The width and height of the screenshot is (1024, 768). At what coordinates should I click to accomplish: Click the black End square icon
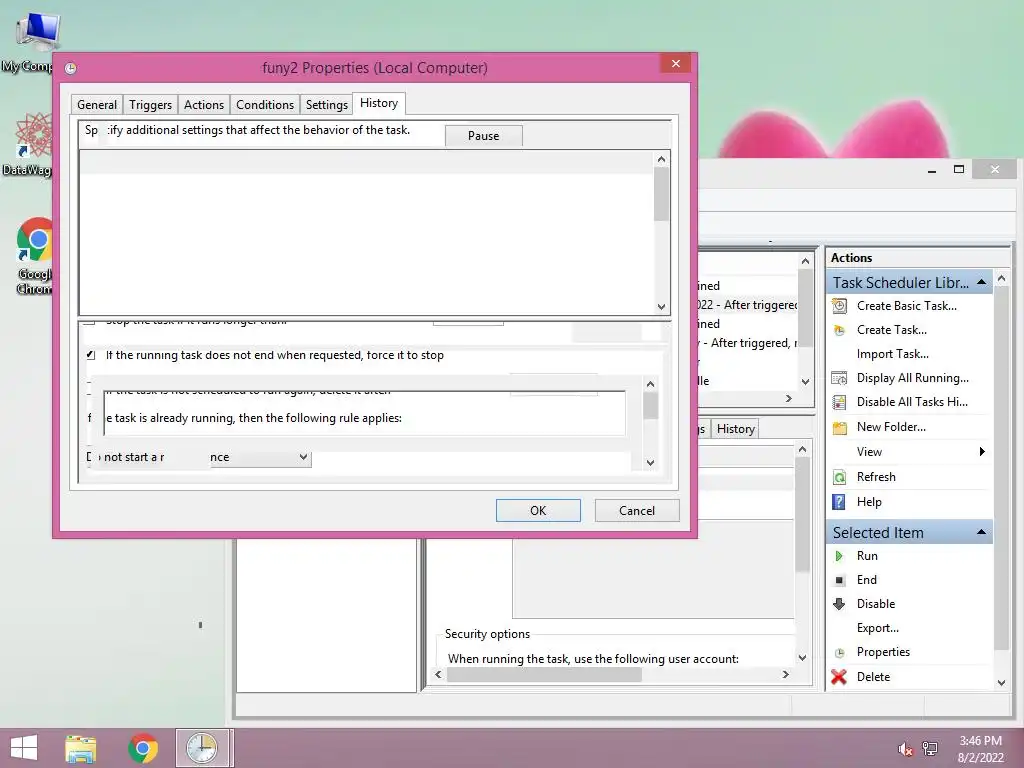click(839, 580)
